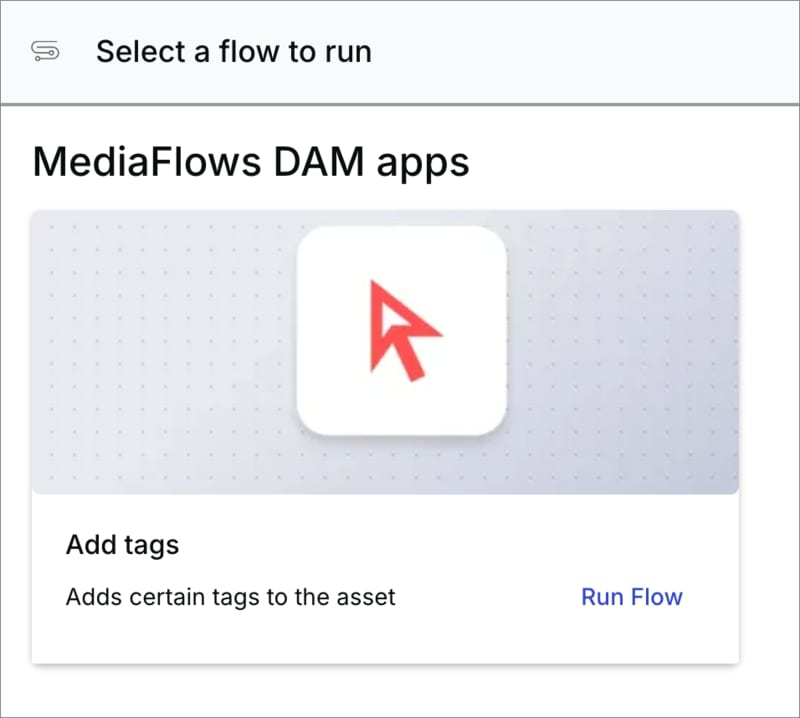800x718 pixels.
Task: Click the word 'asset' in the card description
Action: (x=366, y=597)
